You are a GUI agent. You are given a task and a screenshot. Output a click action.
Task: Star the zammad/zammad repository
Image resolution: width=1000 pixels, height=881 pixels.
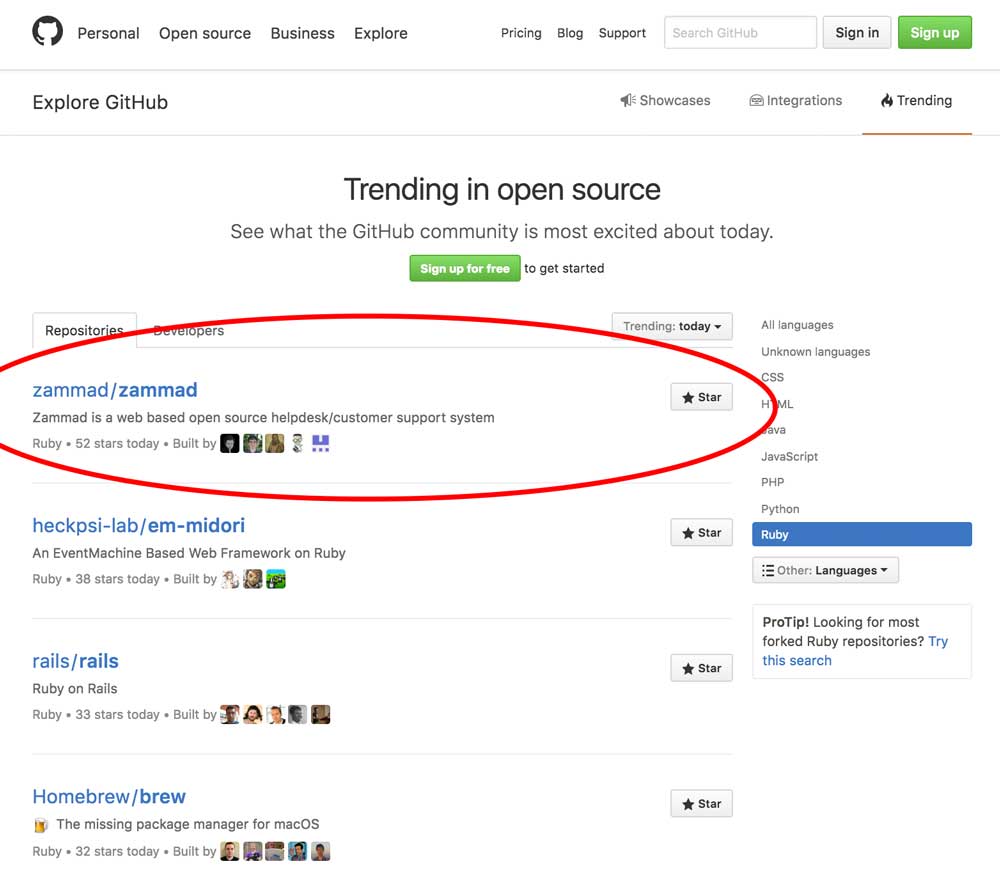tap(701, 397)
